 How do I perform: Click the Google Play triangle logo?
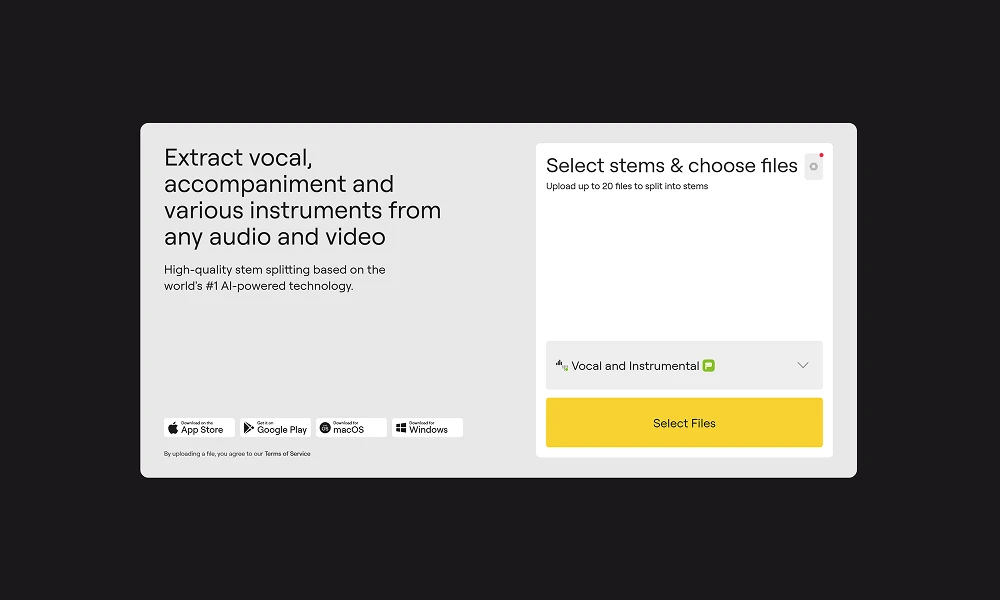click(x=249, y=428)
